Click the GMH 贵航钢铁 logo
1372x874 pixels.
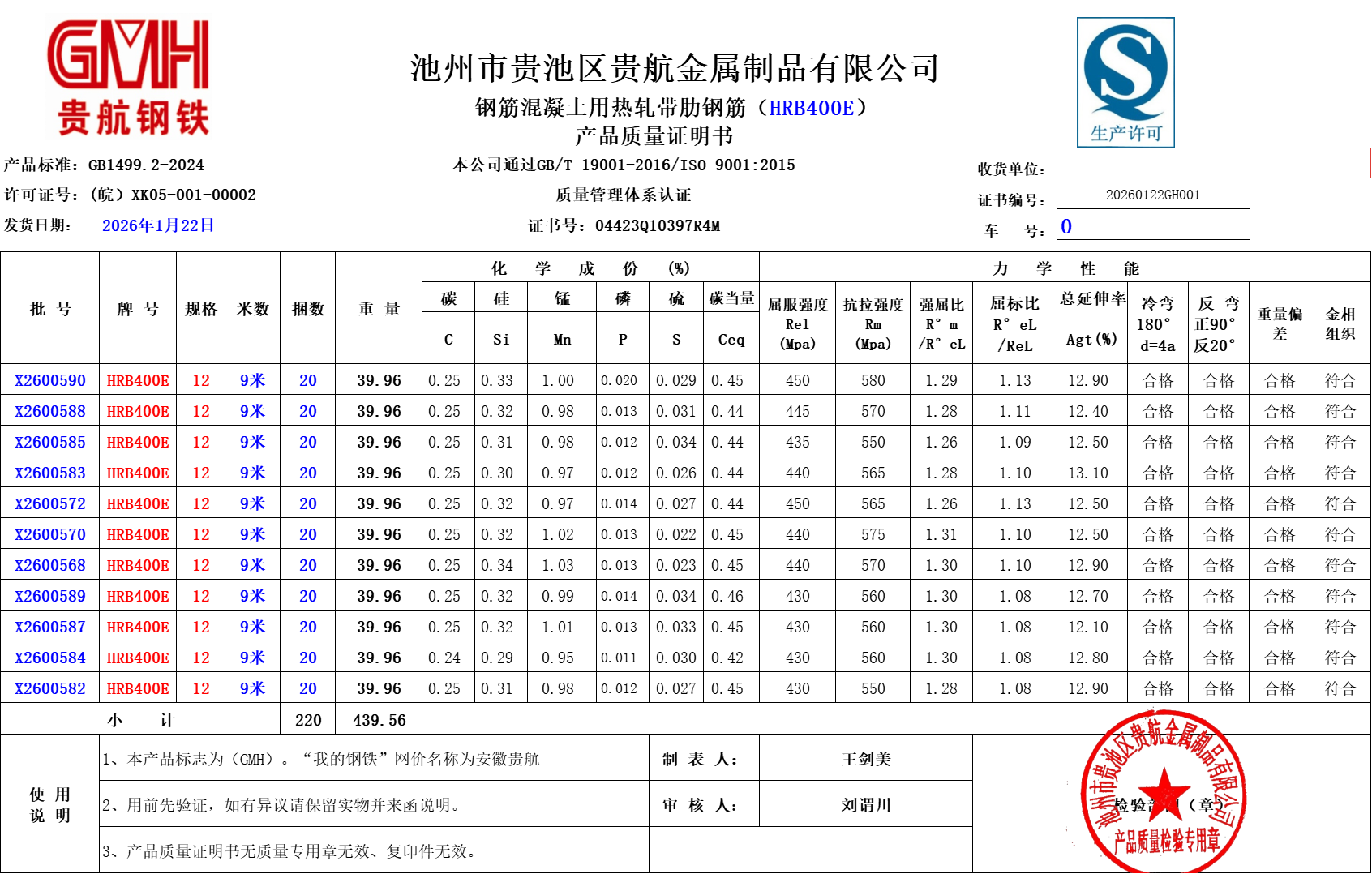[x=130, y=78]
